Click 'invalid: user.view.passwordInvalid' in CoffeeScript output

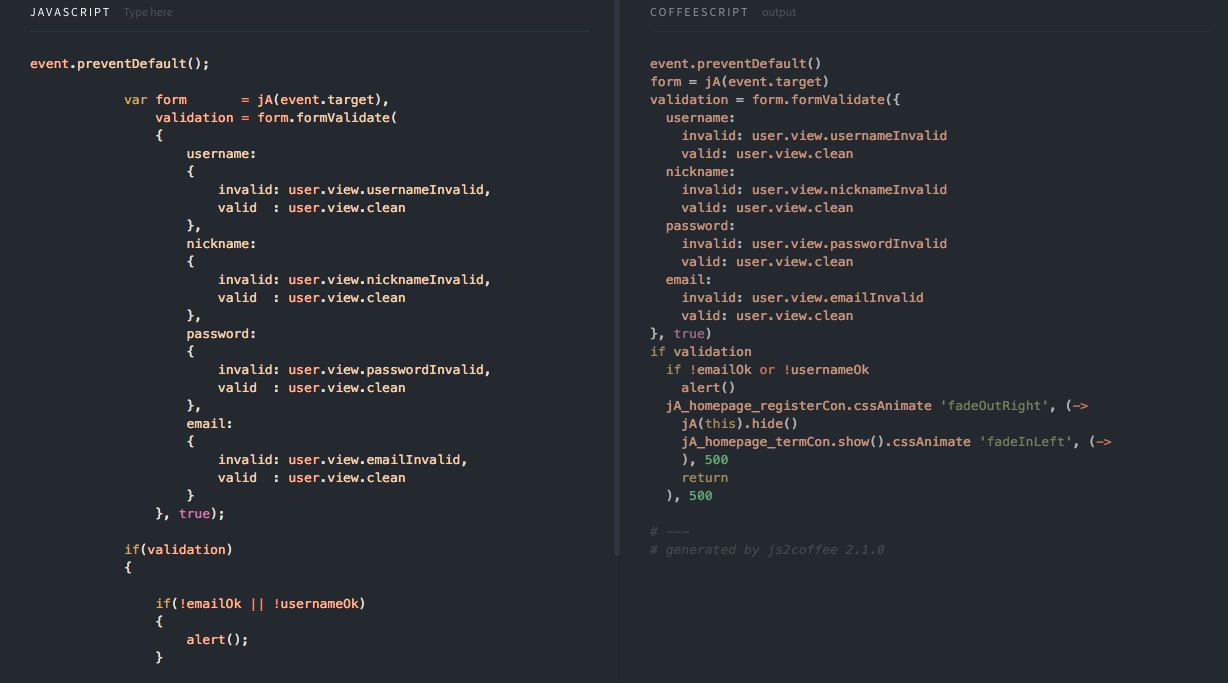click(815, 244)
